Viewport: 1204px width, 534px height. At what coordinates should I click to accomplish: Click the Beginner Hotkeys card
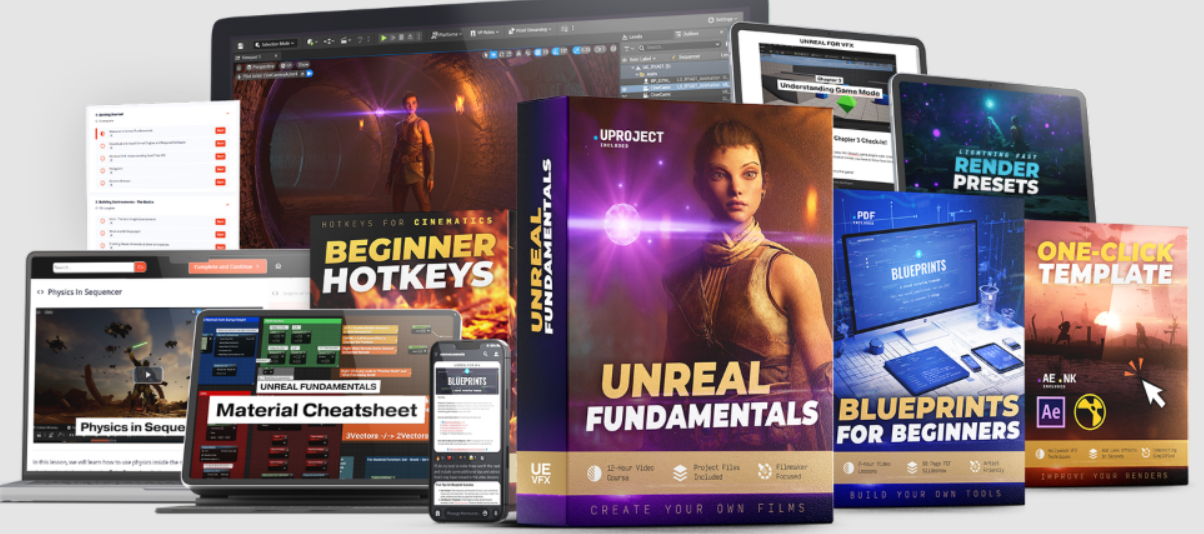410,262
